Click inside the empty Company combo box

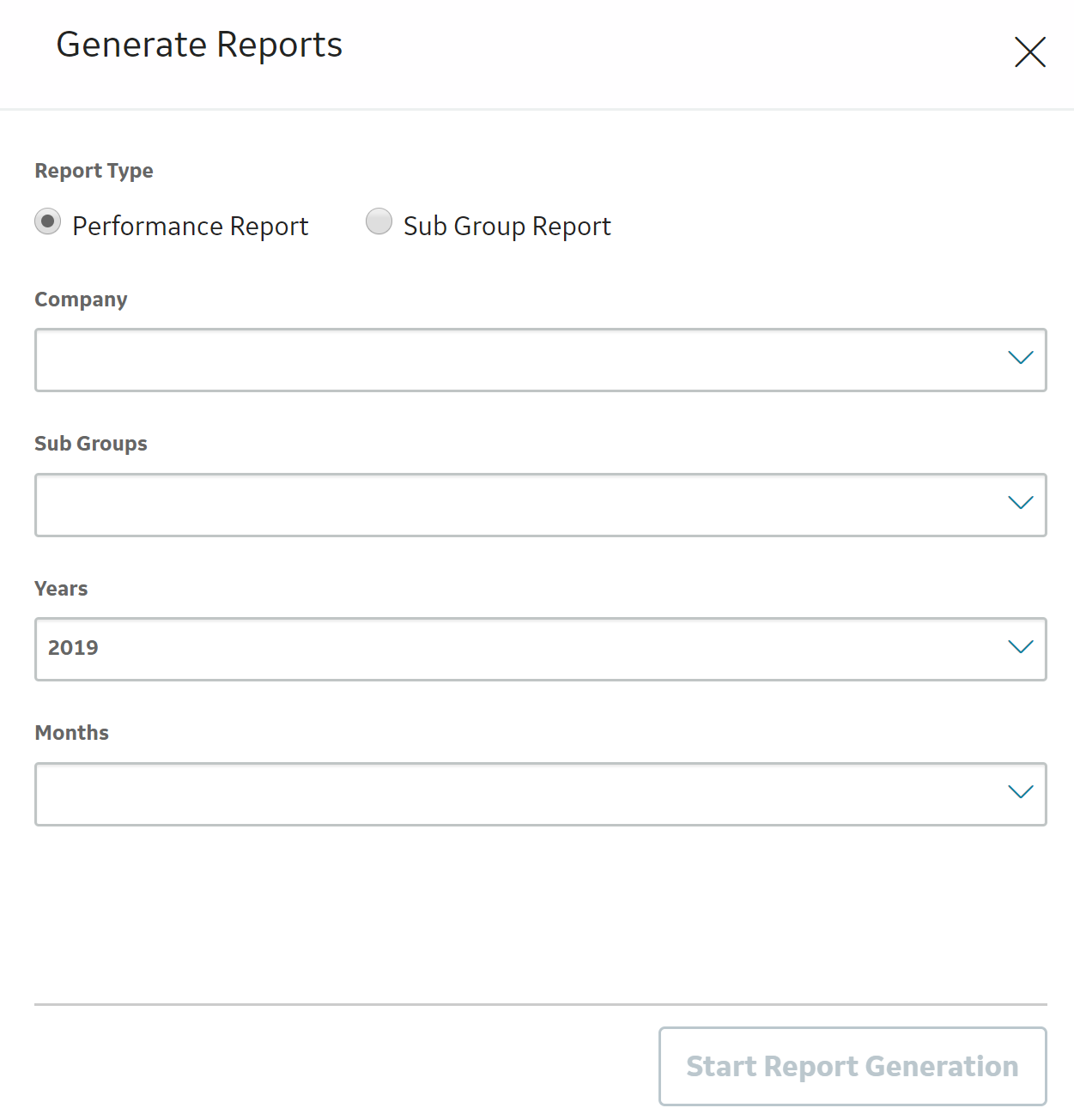[540, 360]
